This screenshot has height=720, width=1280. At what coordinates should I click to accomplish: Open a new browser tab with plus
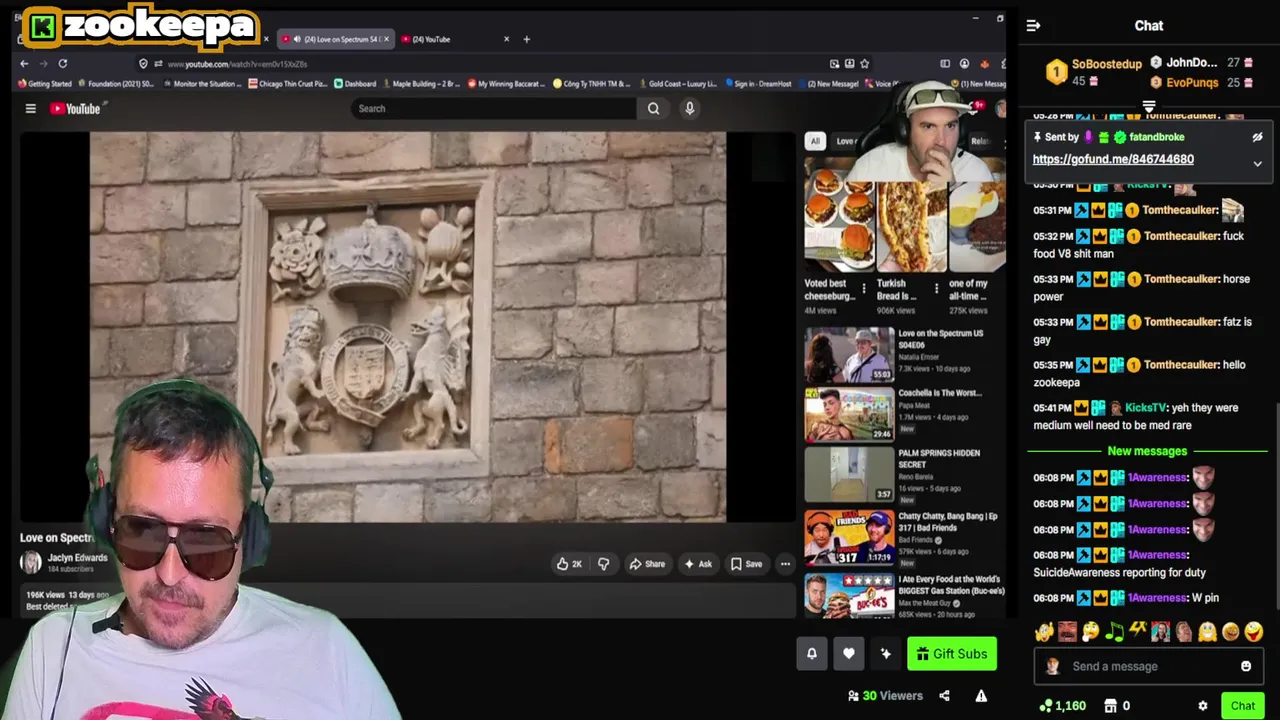point(527,39)
